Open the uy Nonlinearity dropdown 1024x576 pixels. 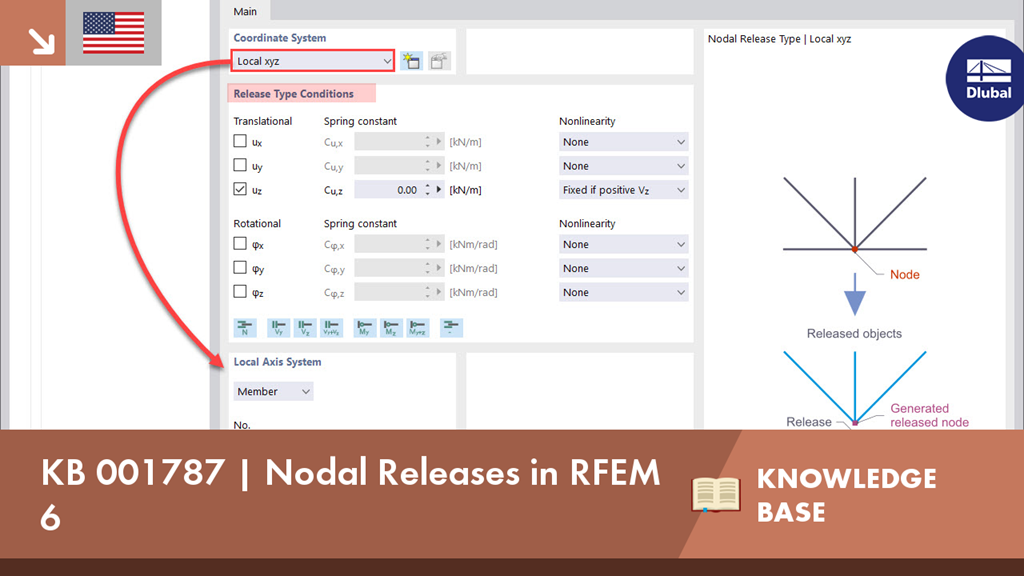coord(624,166)
